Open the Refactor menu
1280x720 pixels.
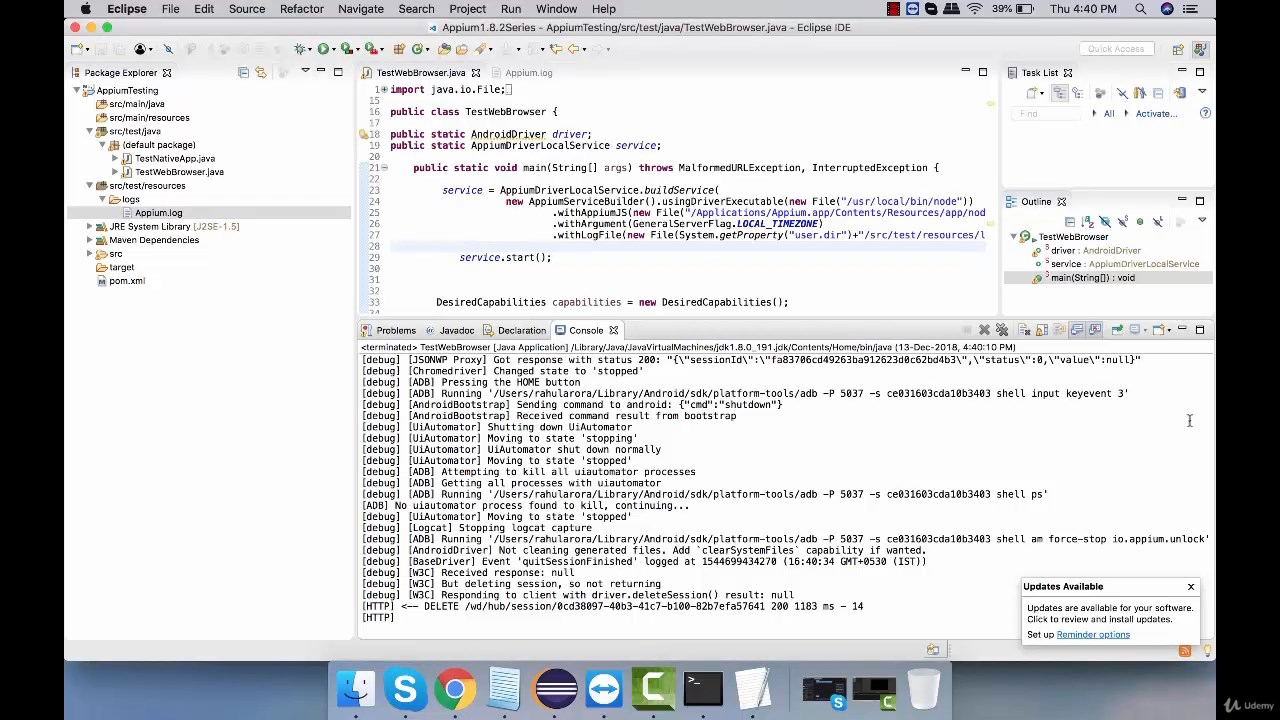(x=301, y=9)
